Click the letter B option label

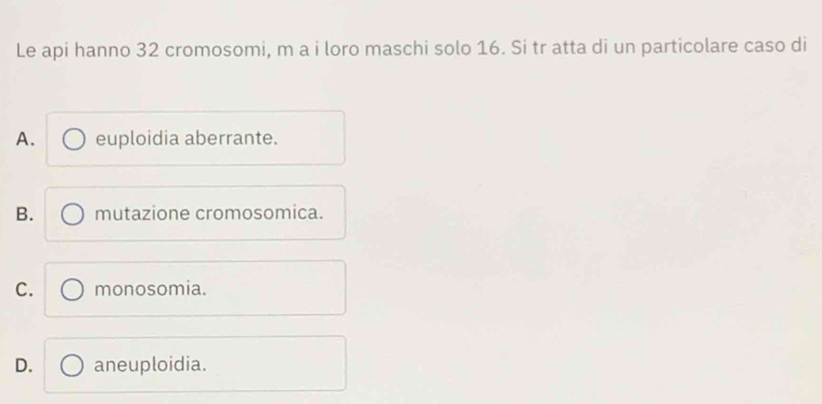click(x=24, y=213)
